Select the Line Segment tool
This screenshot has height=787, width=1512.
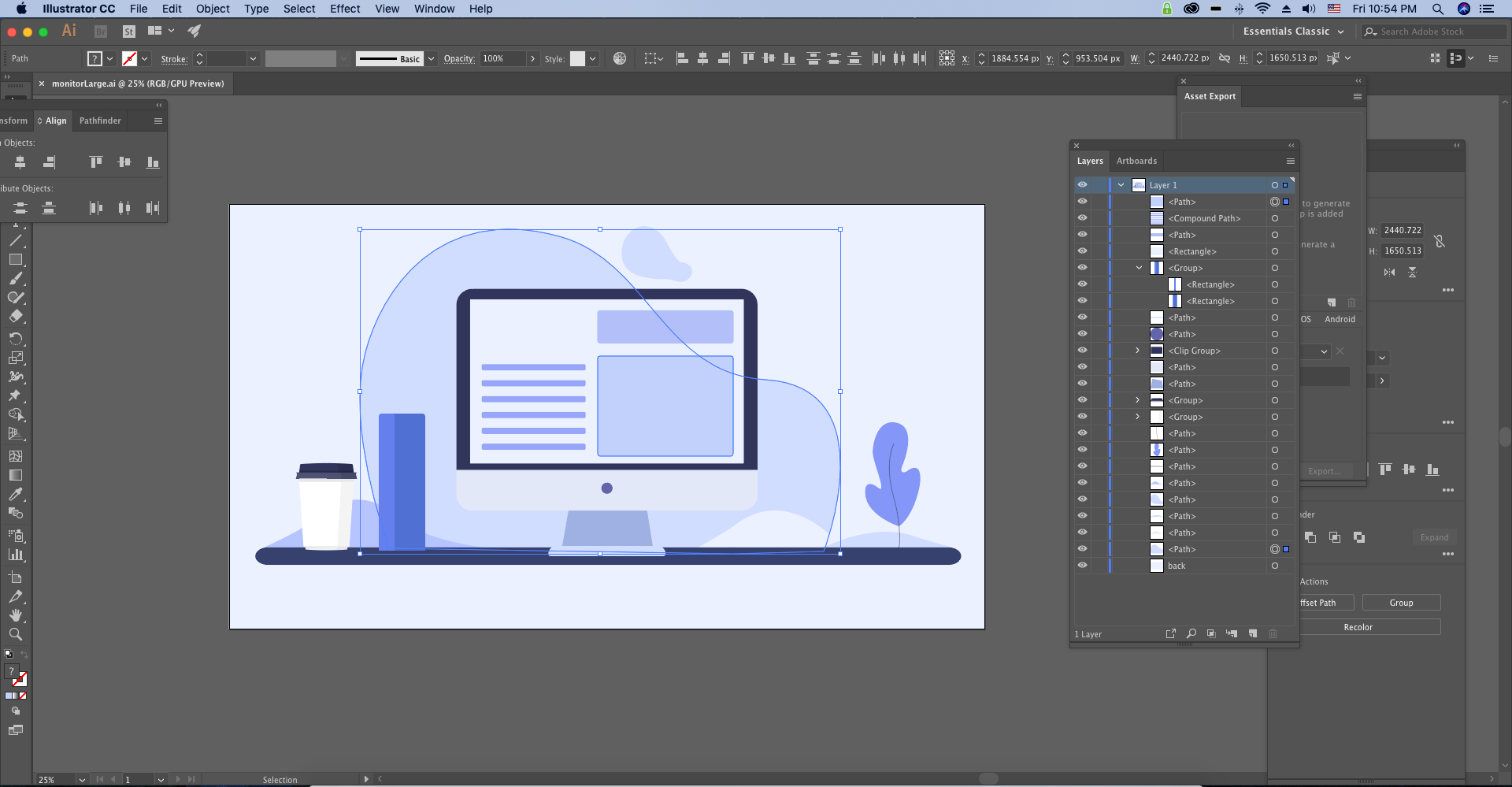[x=16, y=241]
